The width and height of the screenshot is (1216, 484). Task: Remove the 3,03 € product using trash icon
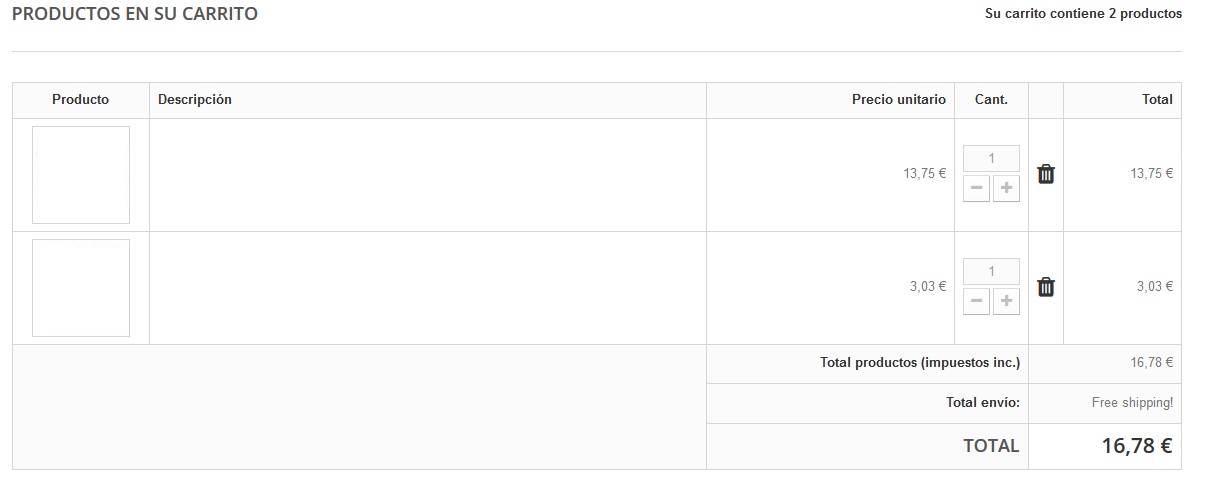(1046, 287)
